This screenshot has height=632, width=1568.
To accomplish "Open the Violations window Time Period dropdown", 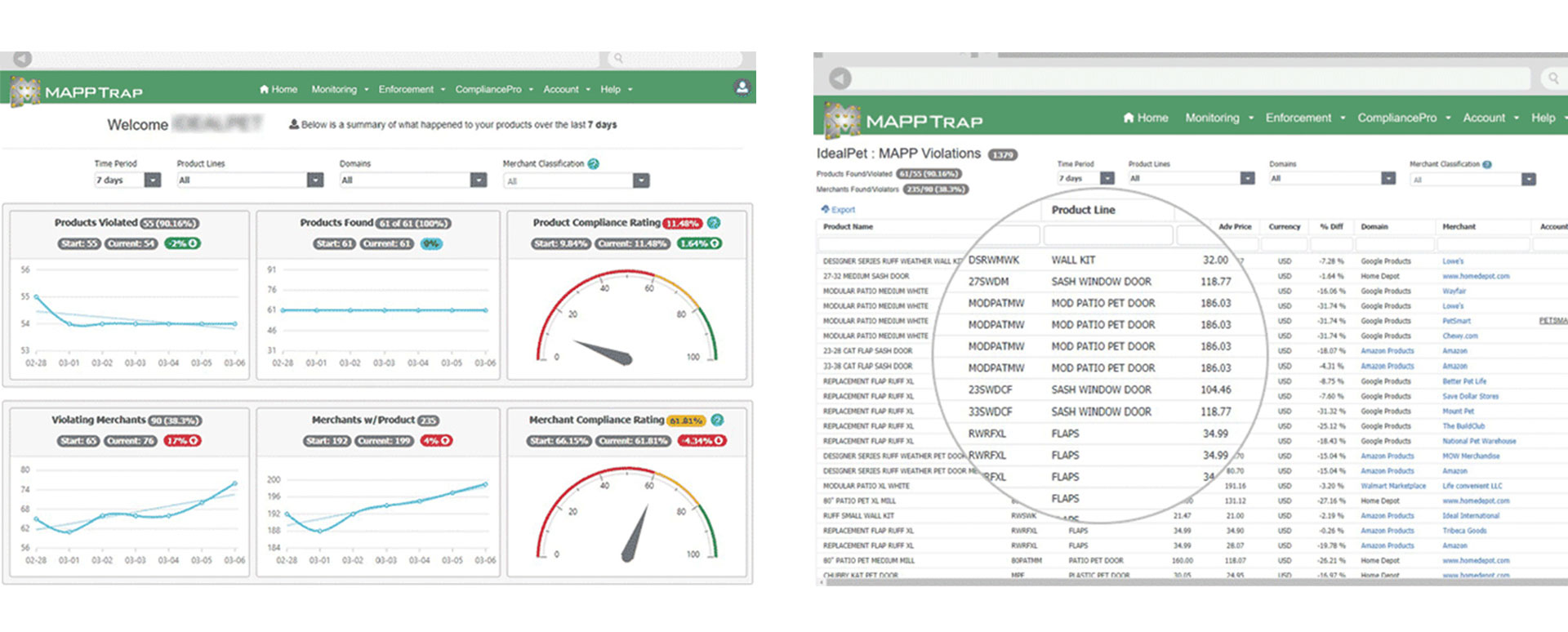I will (1086, 178).
